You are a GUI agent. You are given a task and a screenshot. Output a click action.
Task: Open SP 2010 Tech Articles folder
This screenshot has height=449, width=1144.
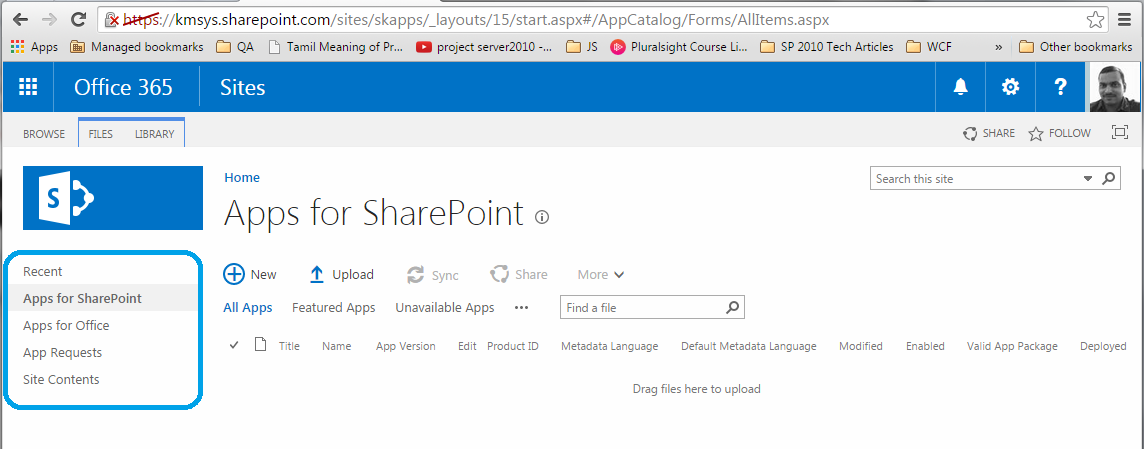tap(827, 47)
